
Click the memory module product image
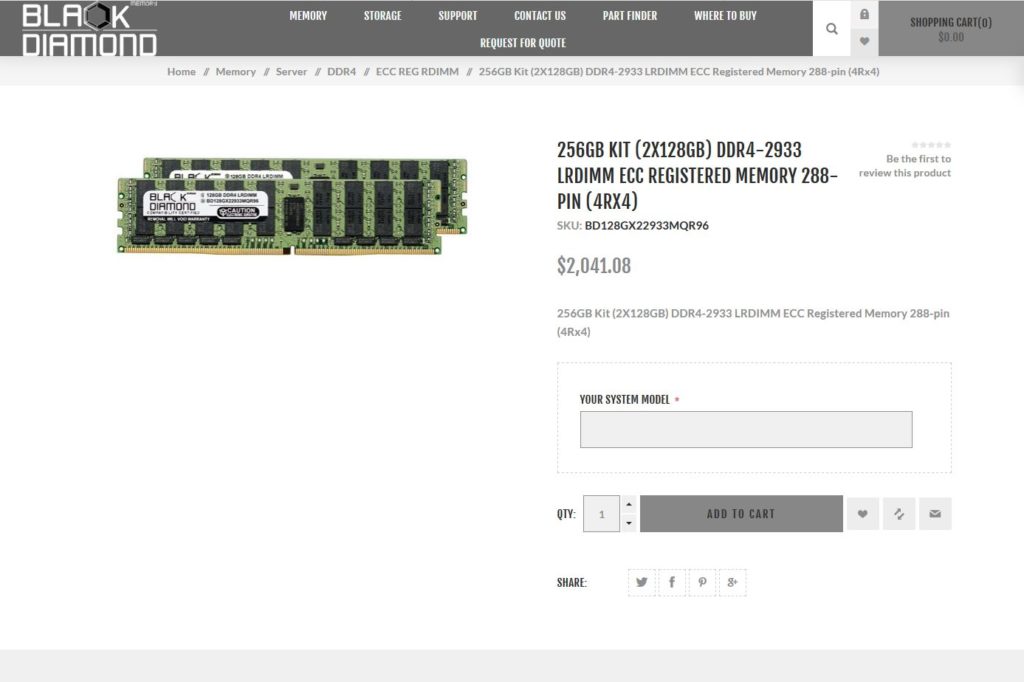point(292,206)
